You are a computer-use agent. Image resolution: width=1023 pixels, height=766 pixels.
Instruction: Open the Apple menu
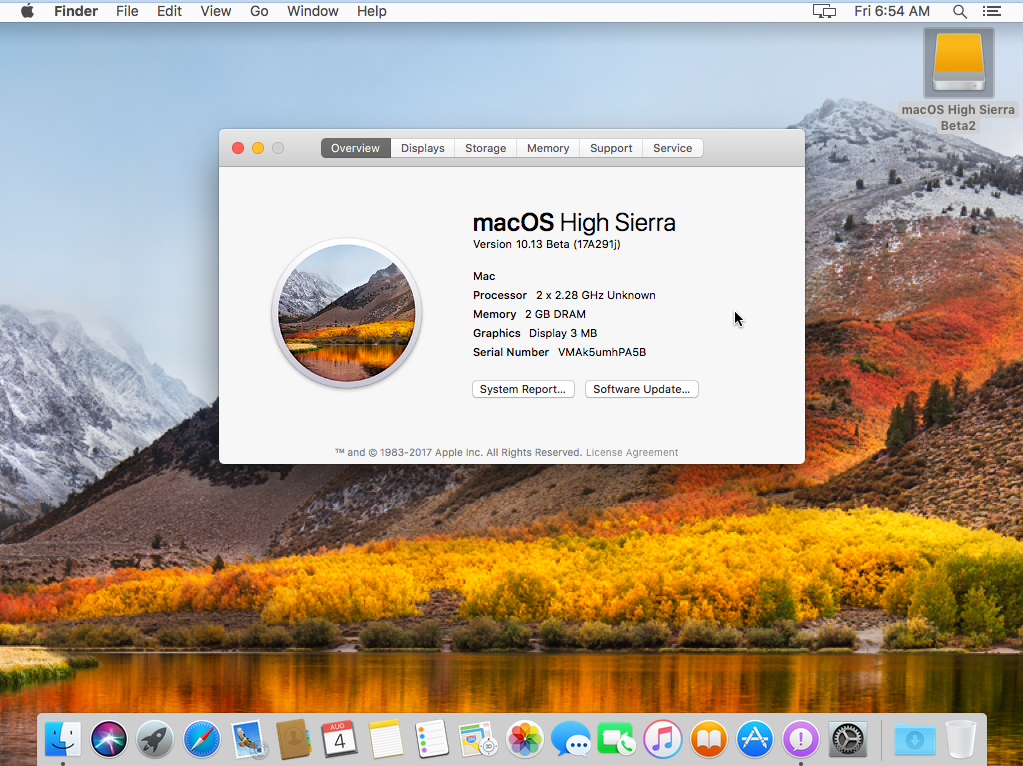[26, 11]
